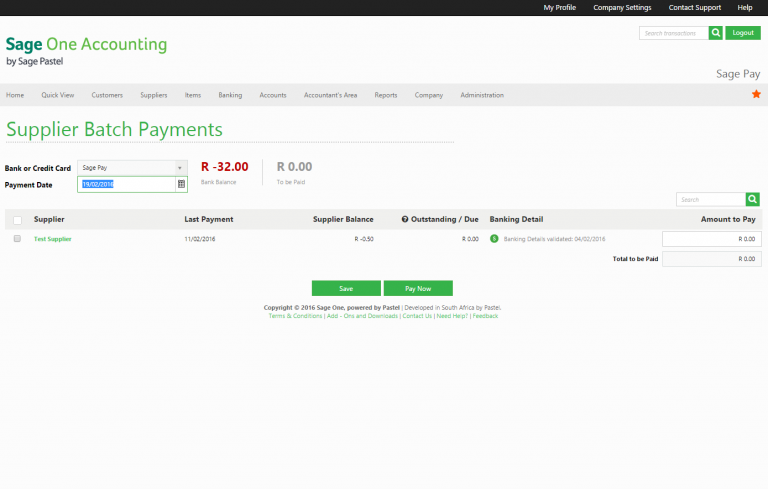Click the Pay Now button
The image size is (768, 489).
pyautogui.click(x=418, y=288)
